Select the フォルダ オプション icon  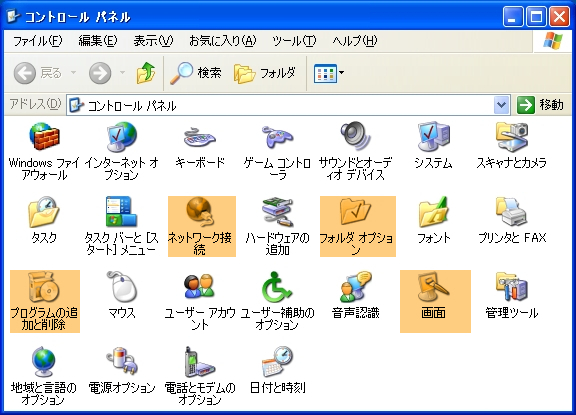[358, 226]
